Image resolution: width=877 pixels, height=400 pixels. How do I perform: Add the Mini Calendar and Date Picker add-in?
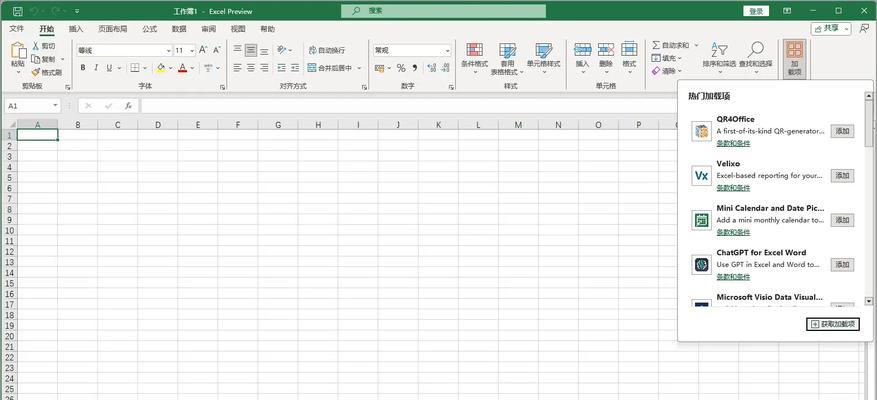[842, 220]
